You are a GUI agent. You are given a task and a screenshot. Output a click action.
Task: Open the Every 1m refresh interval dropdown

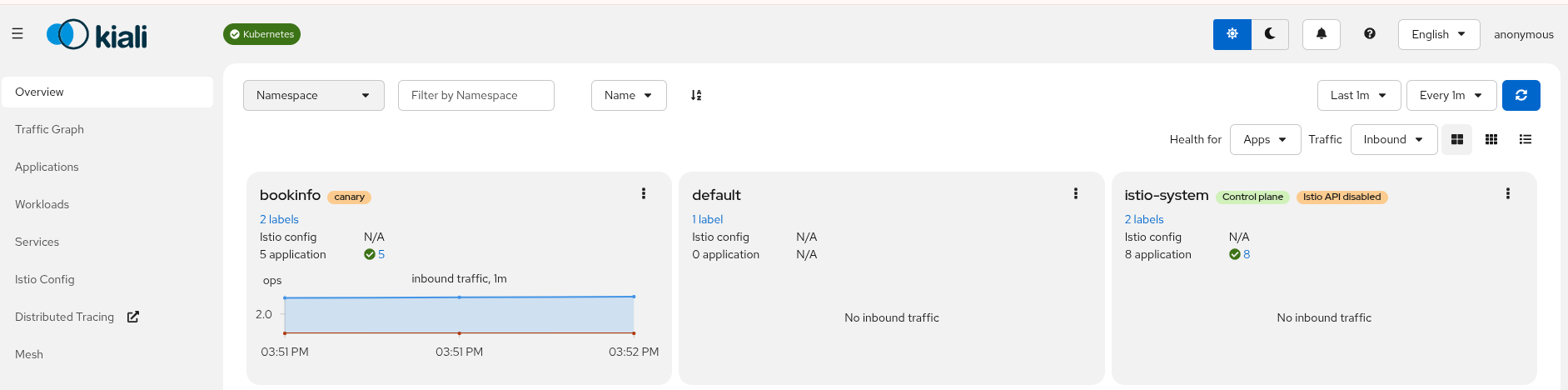coord(1451,95)
